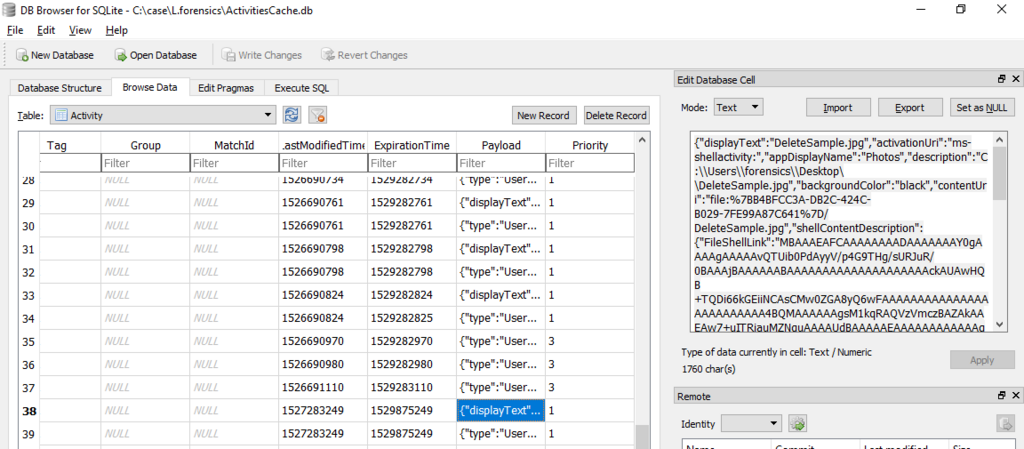Select the Browse Data tab
The image size is (1024, 449).
[x=150, y=87]
